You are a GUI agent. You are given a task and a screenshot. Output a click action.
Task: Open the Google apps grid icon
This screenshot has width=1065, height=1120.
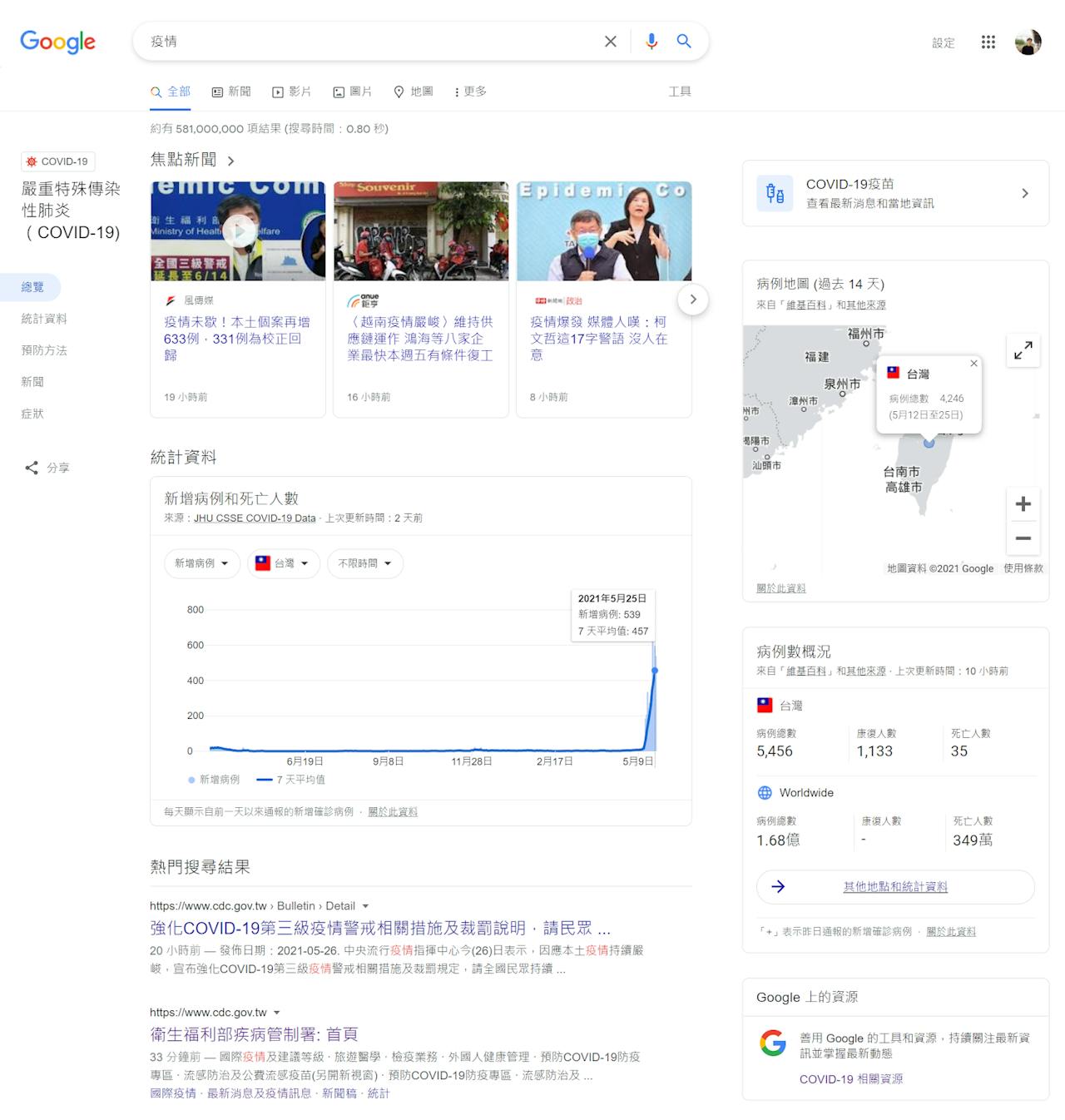[988, 42]
